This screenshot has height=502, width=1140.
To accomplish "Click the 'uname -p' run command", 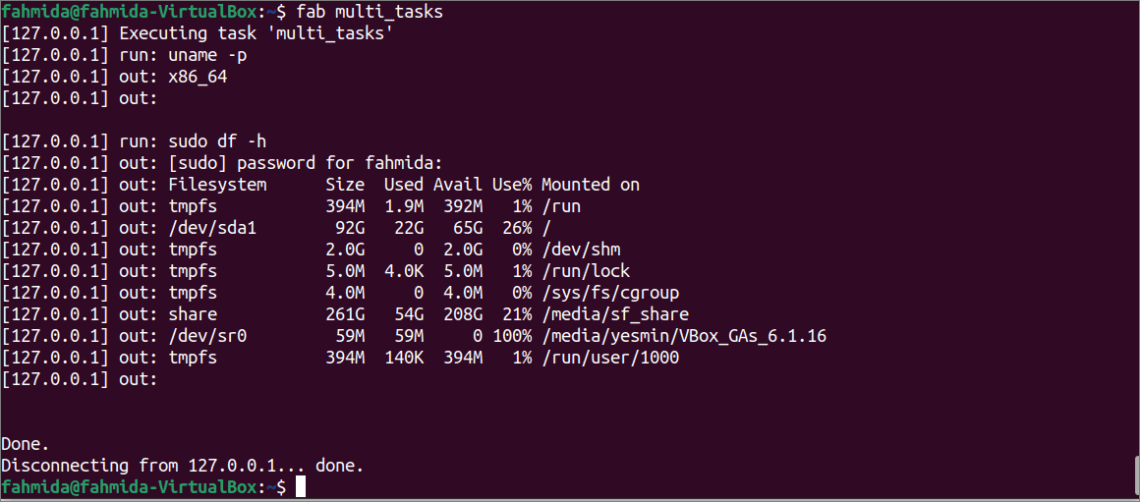I will [x=214, y=55].
